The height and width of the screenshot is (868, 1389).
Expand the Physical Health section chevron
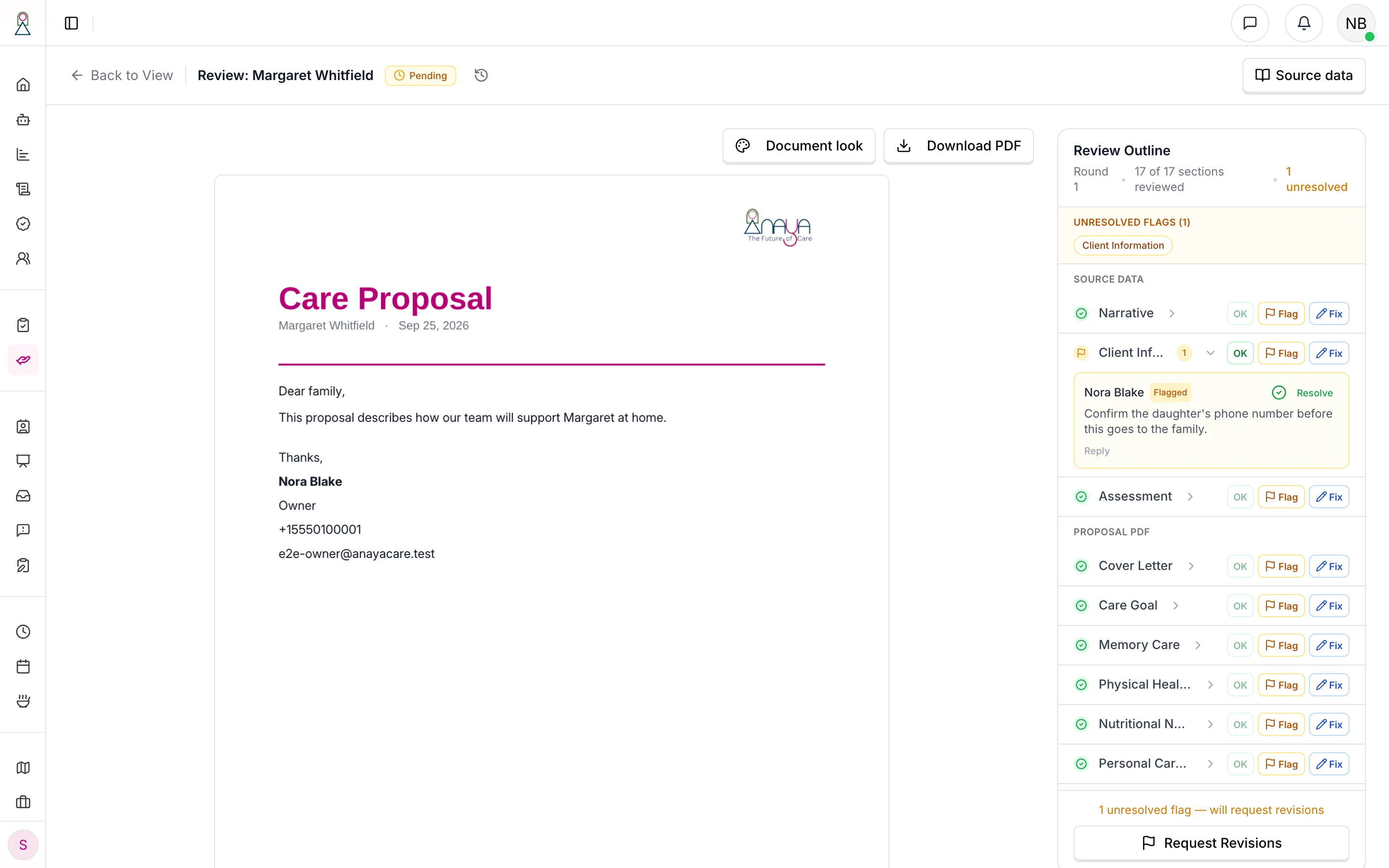[x=1210, y=685]
